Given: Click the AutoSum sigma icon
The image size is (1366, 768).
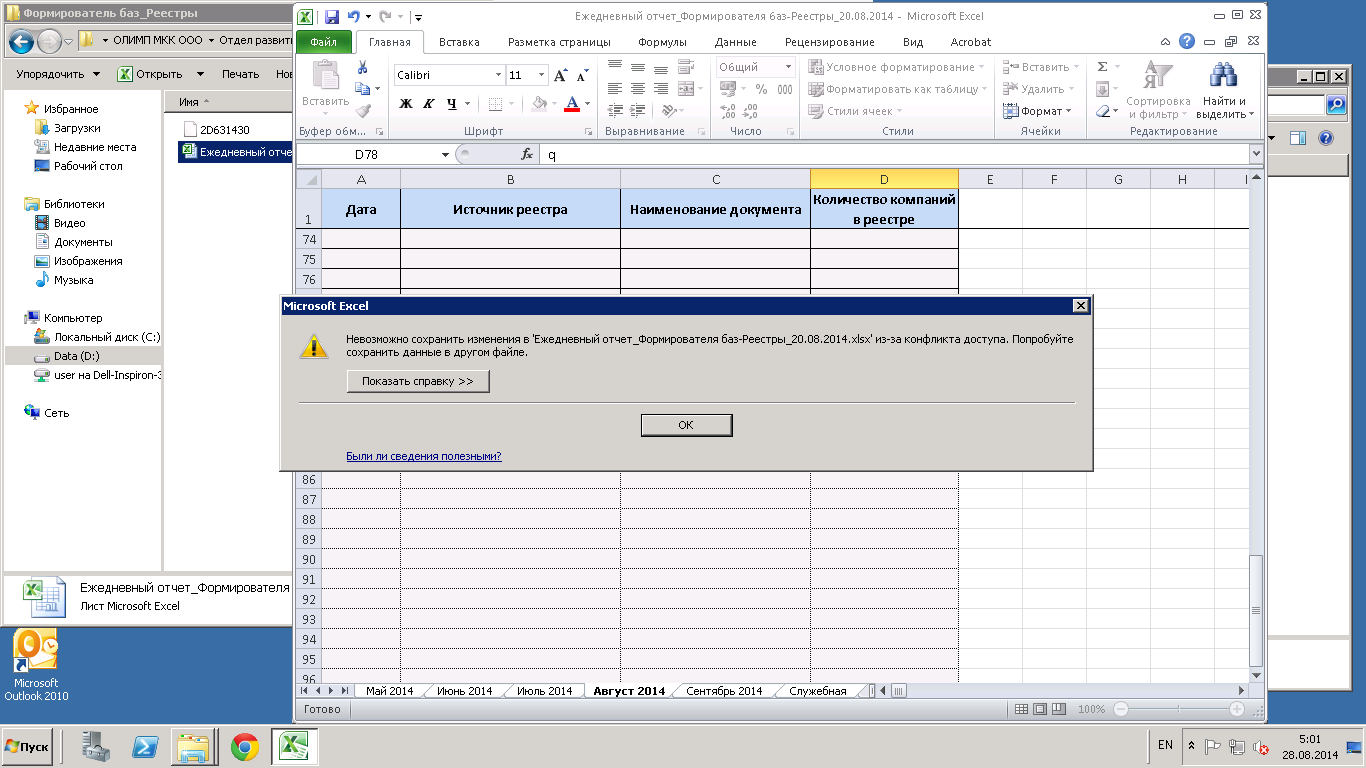Looking at the screenshot, I should [x=1102, y=67].
